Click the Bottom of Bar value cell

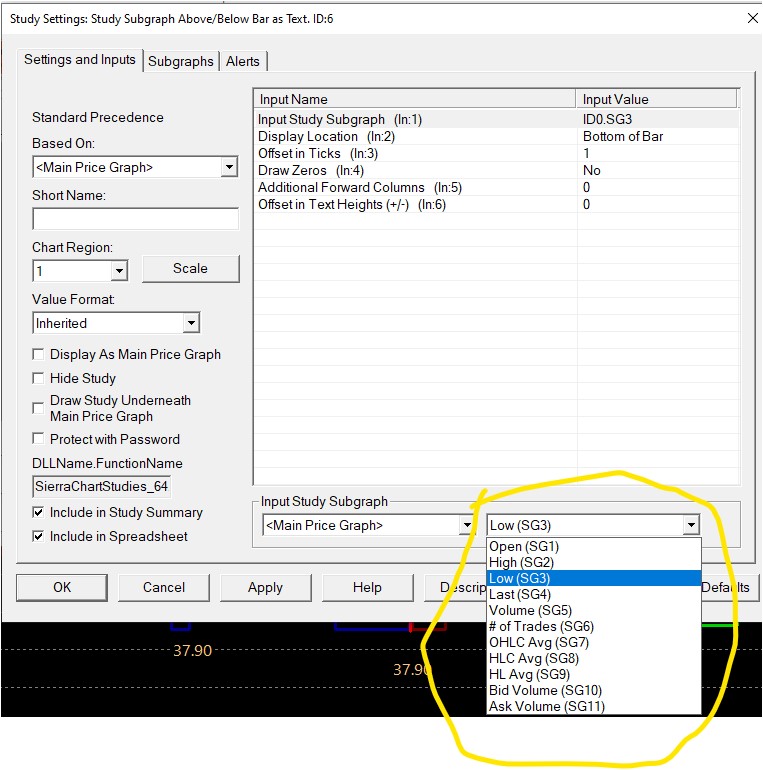tap(658, 137)
